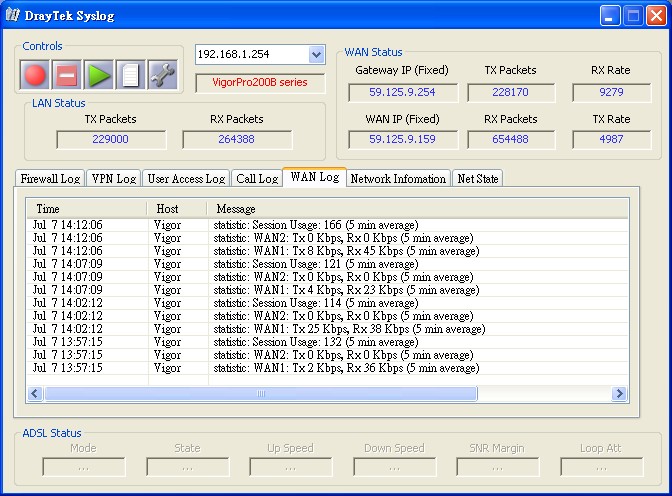This screenshot has width=672, height=496.
Task: Click the horizontal scrollbar left arrow
Action: 35,393
